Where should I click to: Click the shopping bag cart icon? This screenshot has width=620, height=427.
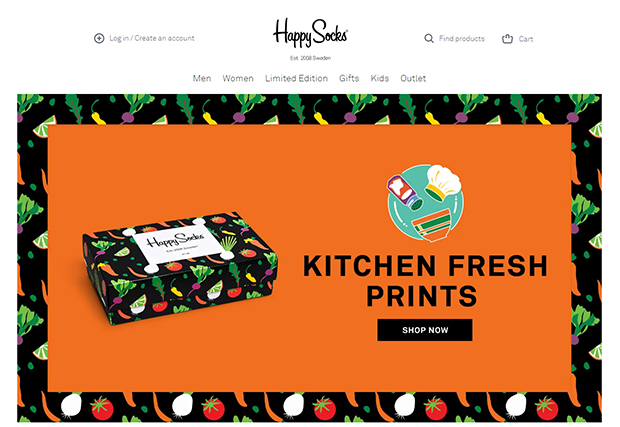coord(507,38)
